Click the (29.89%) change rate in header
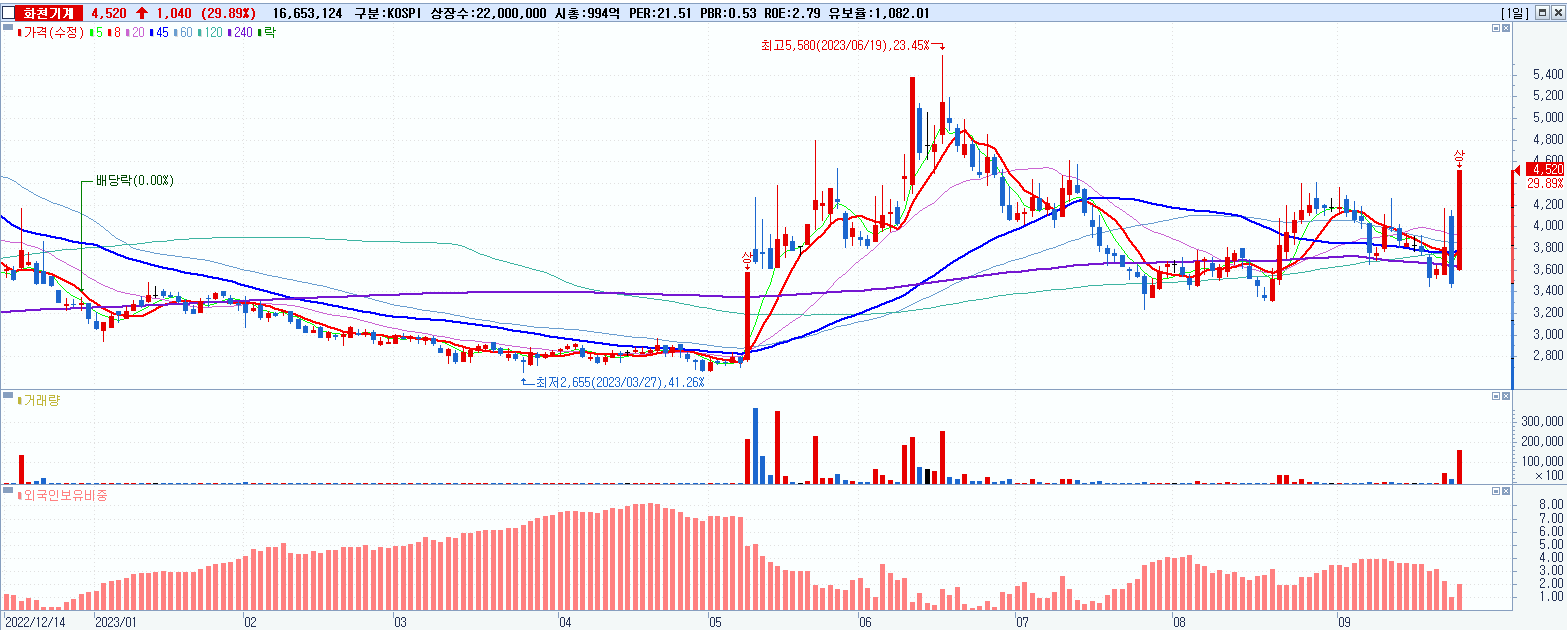This screenshot has height=630, width=1567. (227, 13)
